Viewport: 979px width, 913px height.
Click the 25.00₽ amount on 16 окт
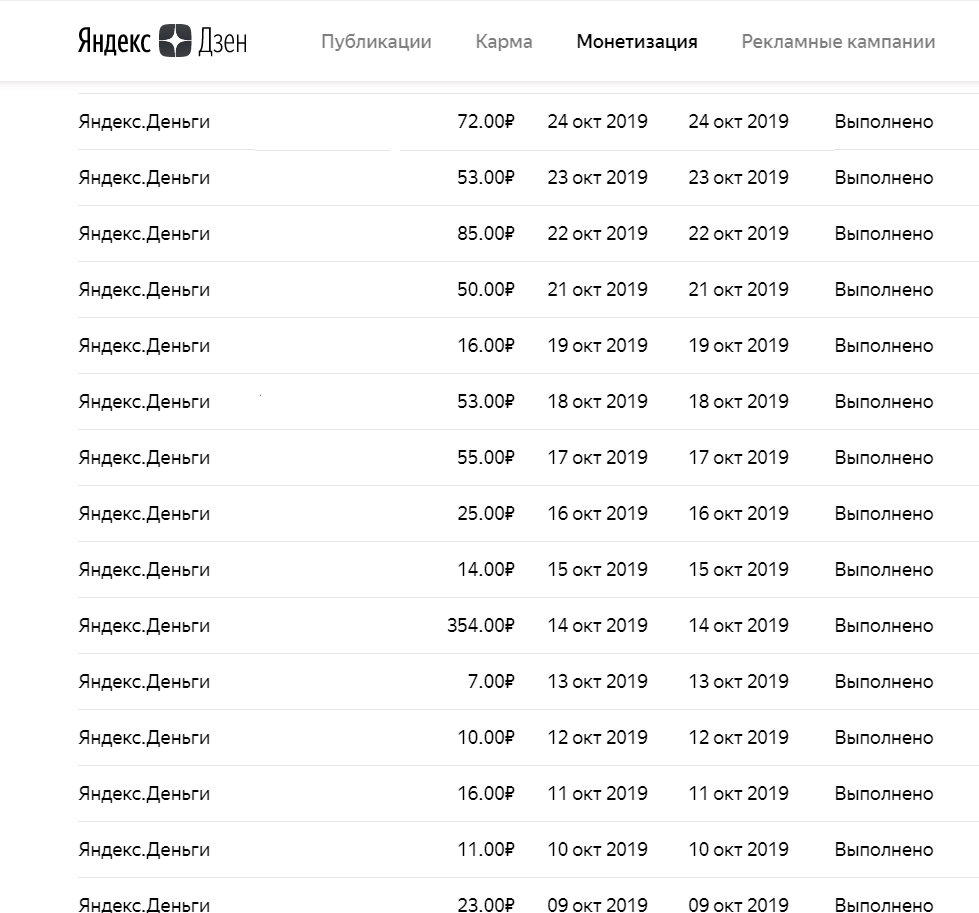486,513
